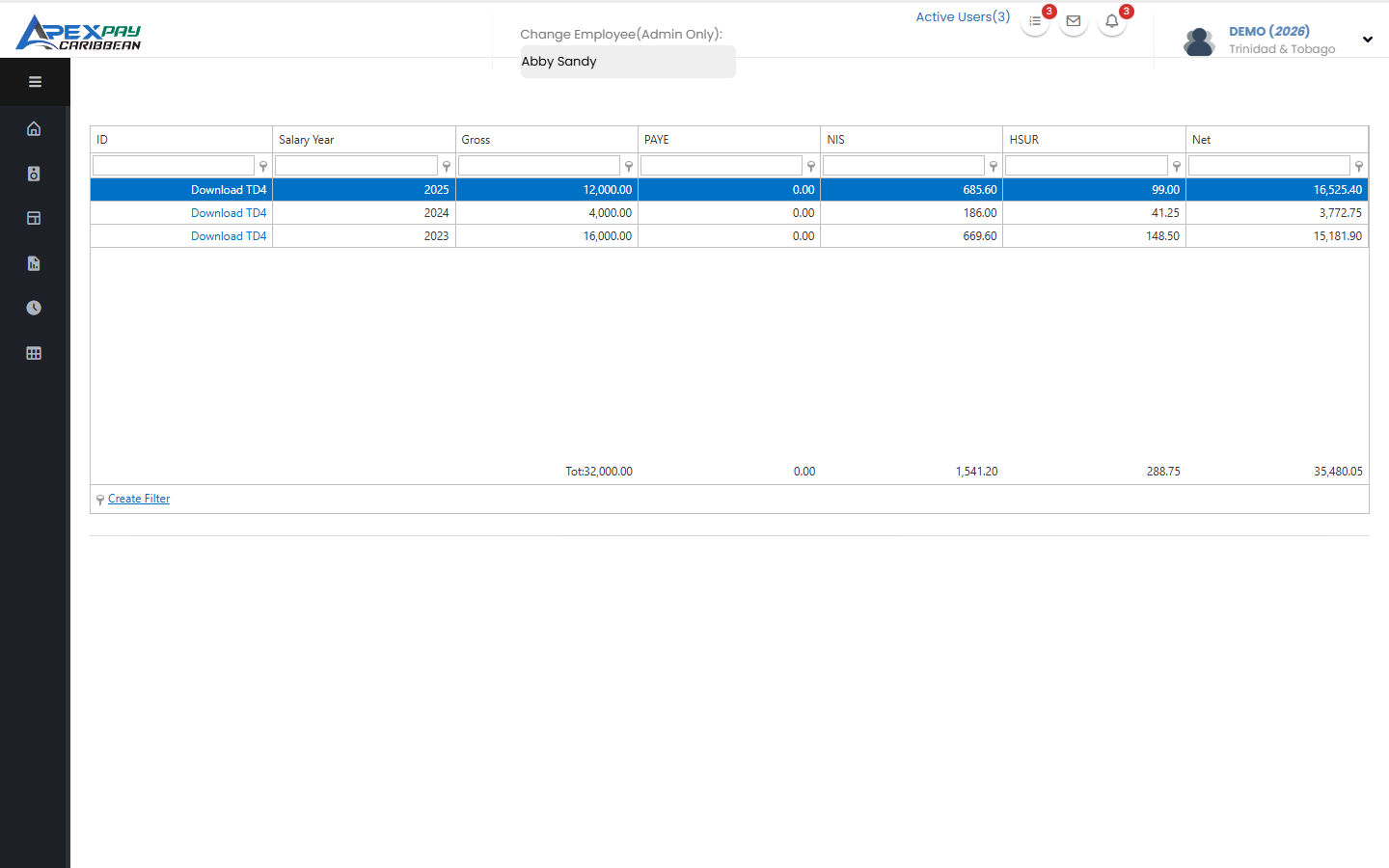This screenshot has height=868, width=1389.
Task: Open the payslip badge icon in the sidebar
Action: tap(34, 174)
